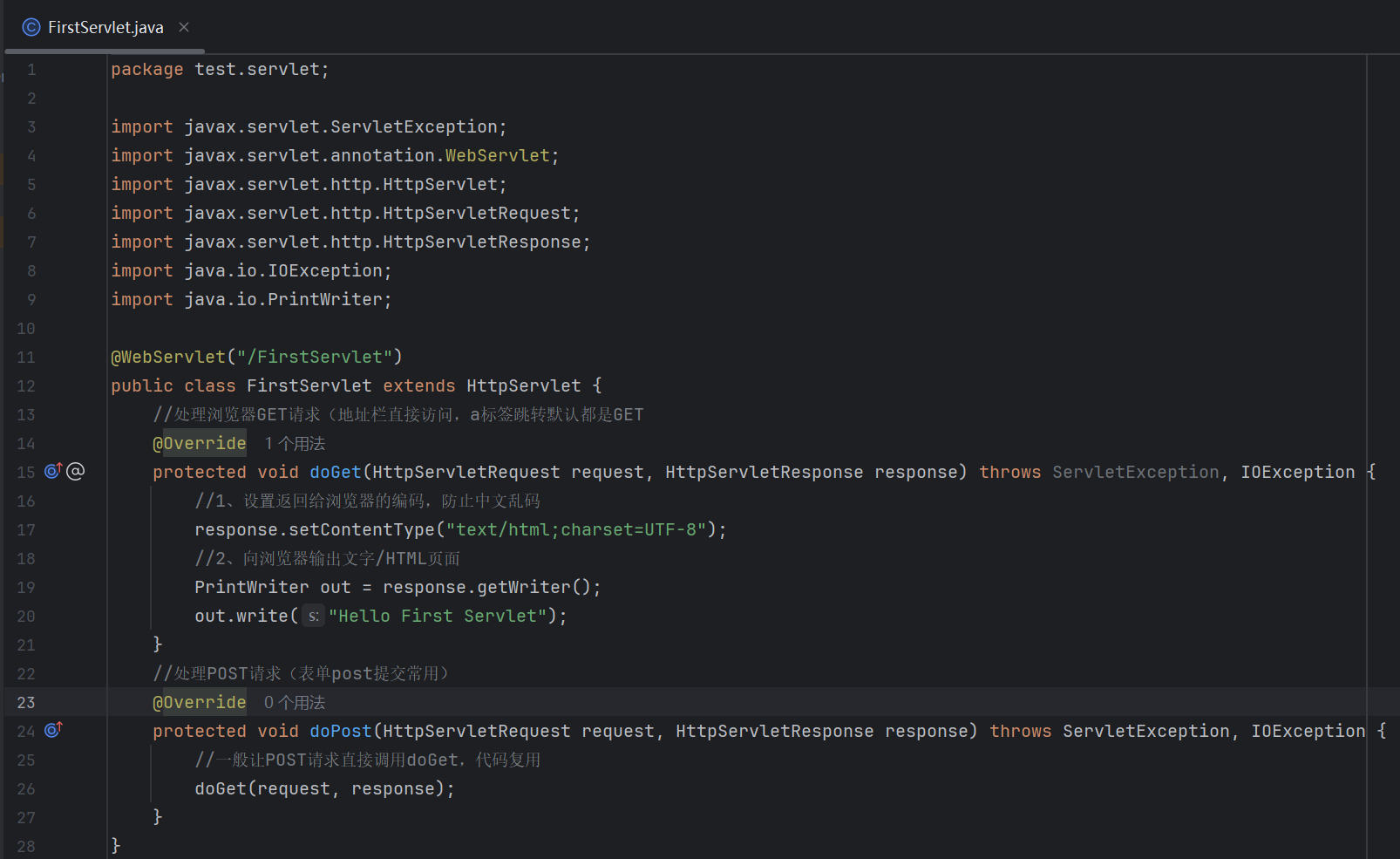Open the '0 个用法' usages hint above doPost
The image size is (1400, 859).
point(295,703)
